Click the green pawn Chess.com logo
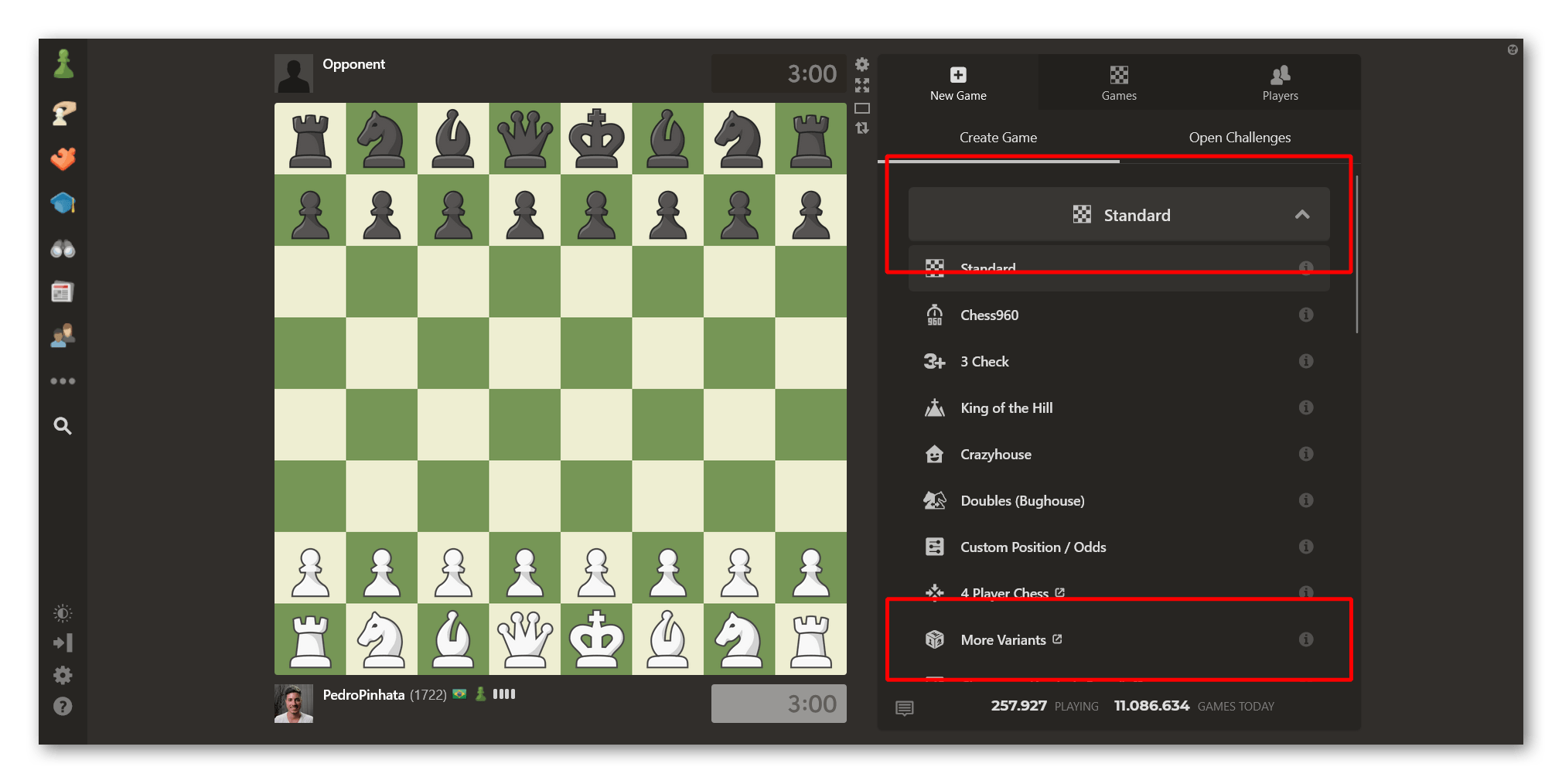1562x784 pixels. [63, 64]
